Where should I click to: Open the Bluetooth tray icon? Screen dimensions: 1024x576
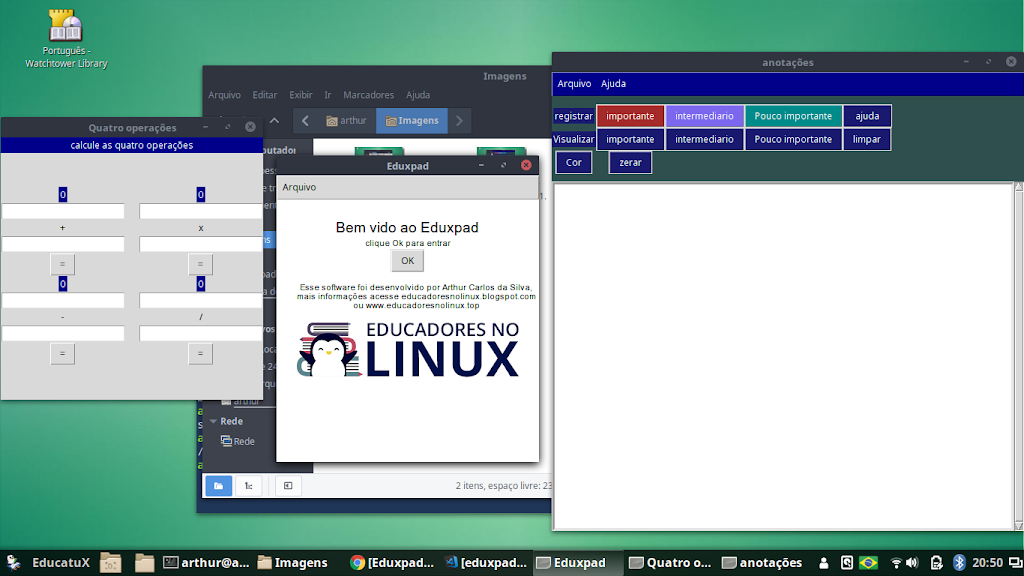point(959,562)
